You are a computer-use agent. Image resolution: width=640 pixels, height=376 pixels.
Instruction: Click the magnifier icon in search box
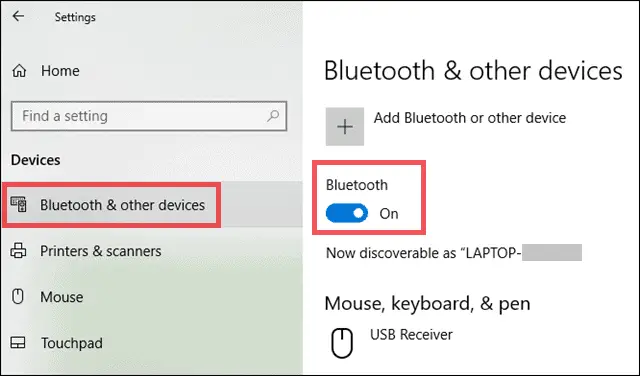273,116
